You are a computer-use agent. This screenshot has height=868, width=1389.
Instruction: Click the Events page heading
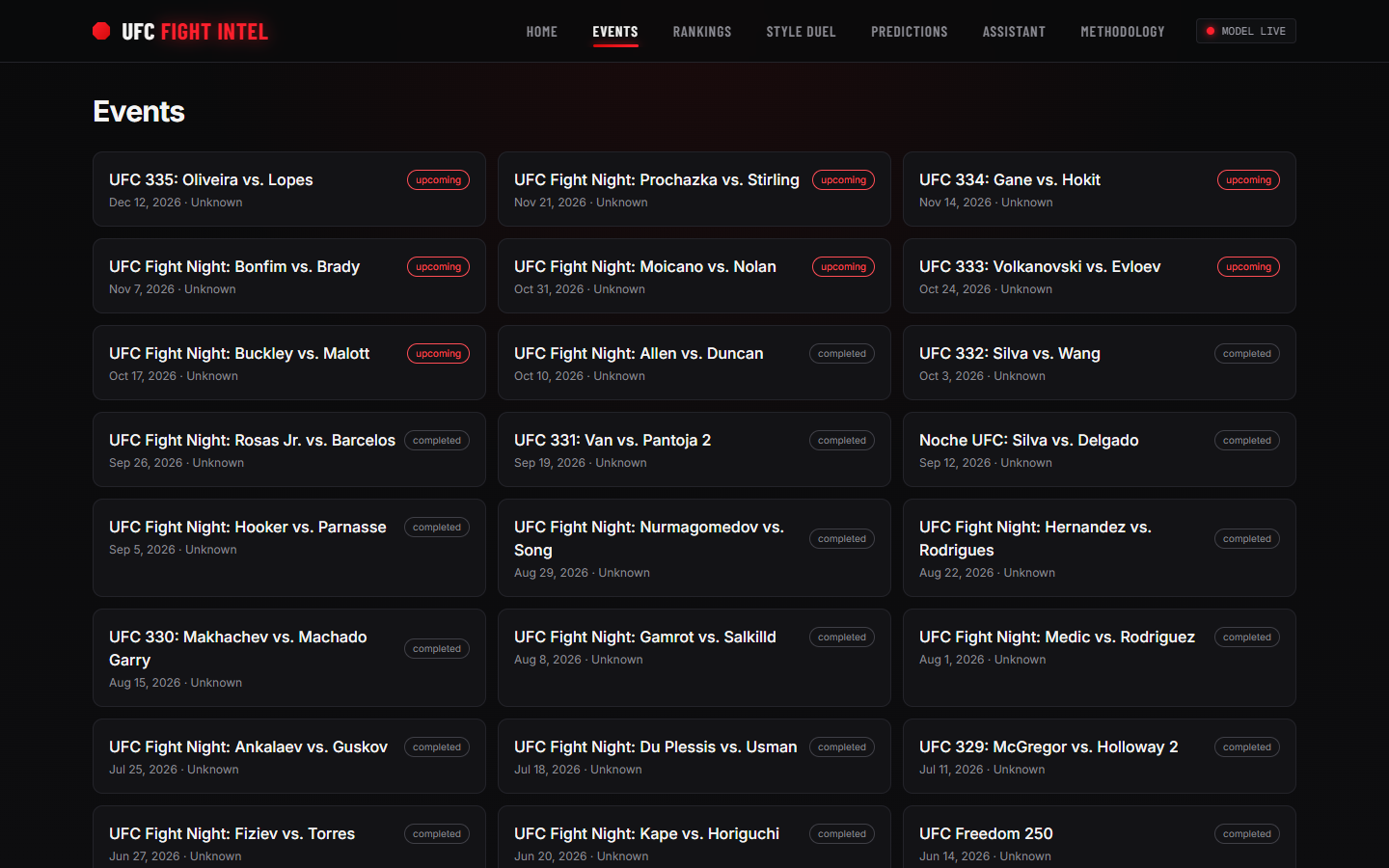[x=139, y=112]
